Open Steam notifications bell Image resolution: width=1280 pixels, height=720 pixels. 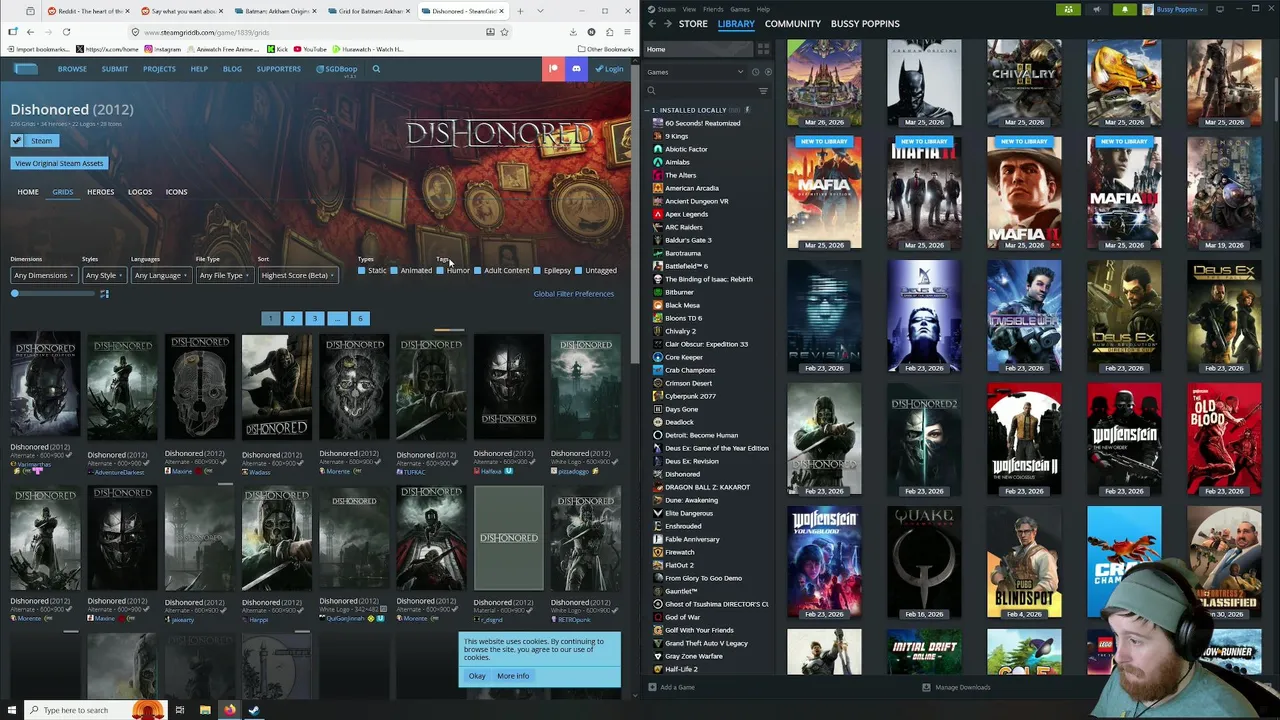click(x=1124, y=9)
